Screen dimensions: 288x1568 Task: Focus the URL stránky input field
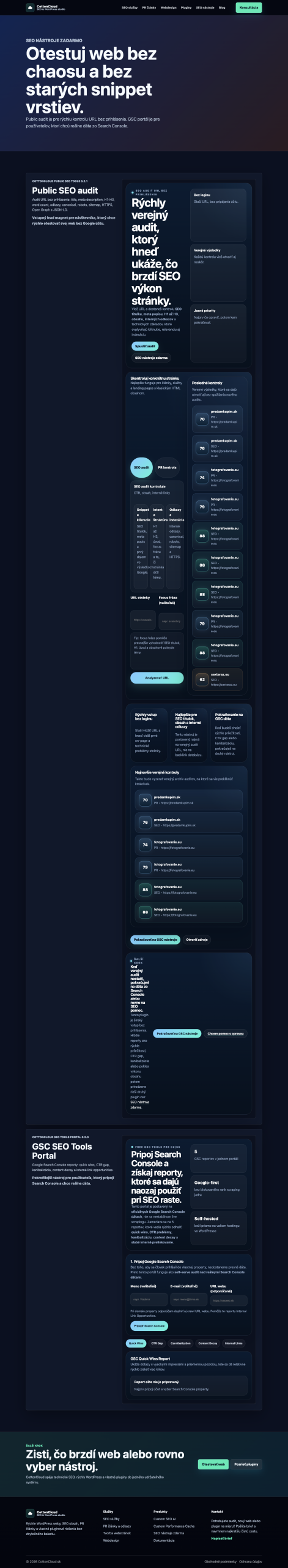pos(143,620)
